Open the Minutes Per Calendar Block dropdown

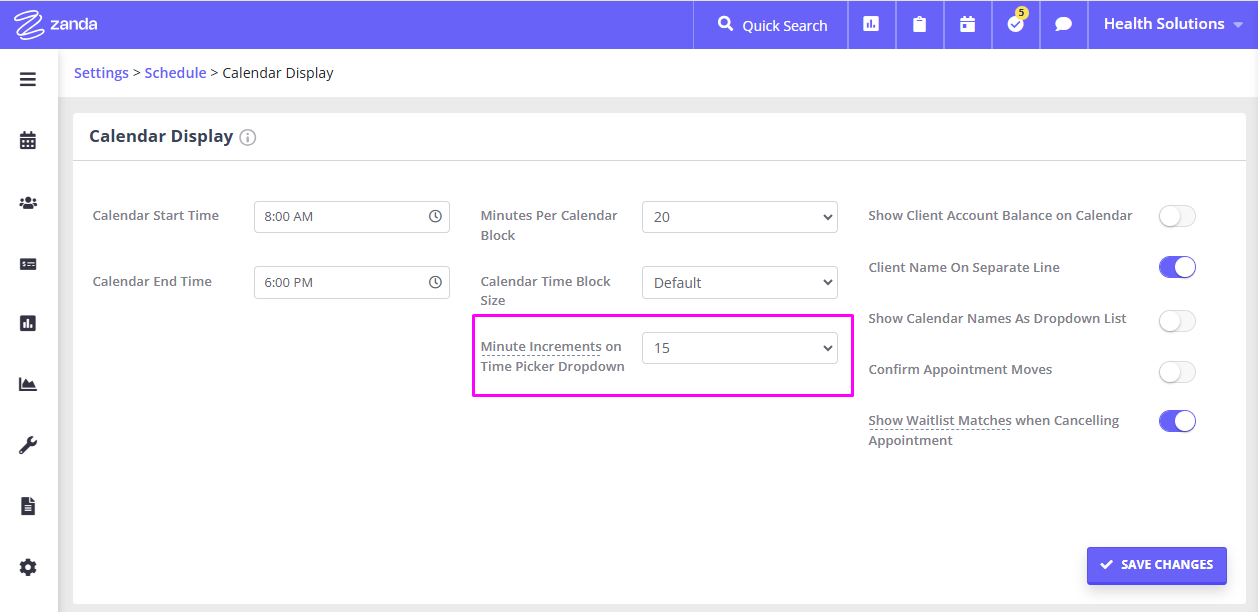(x=739, y=217)
